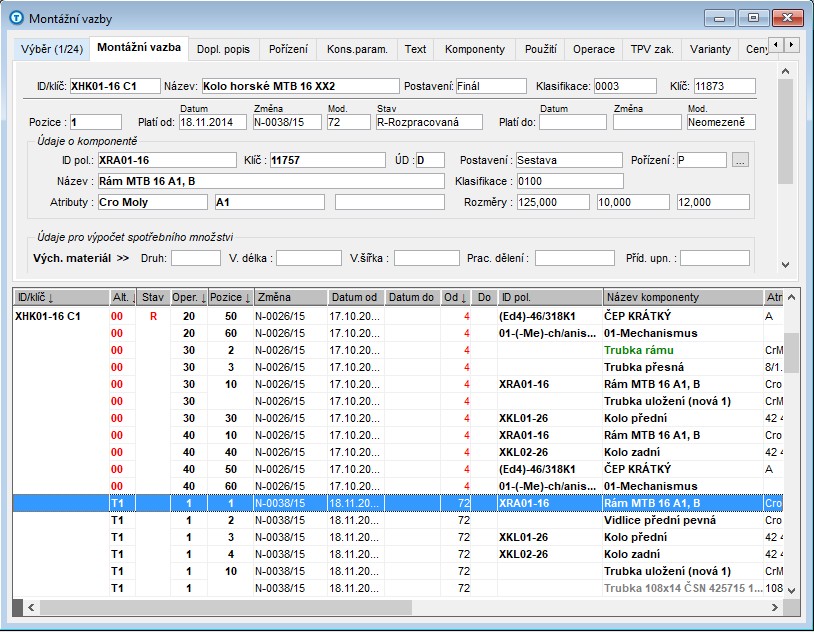Click the table's horizontal scrollbar thumb
814x633 pixels.
(226, 607)
